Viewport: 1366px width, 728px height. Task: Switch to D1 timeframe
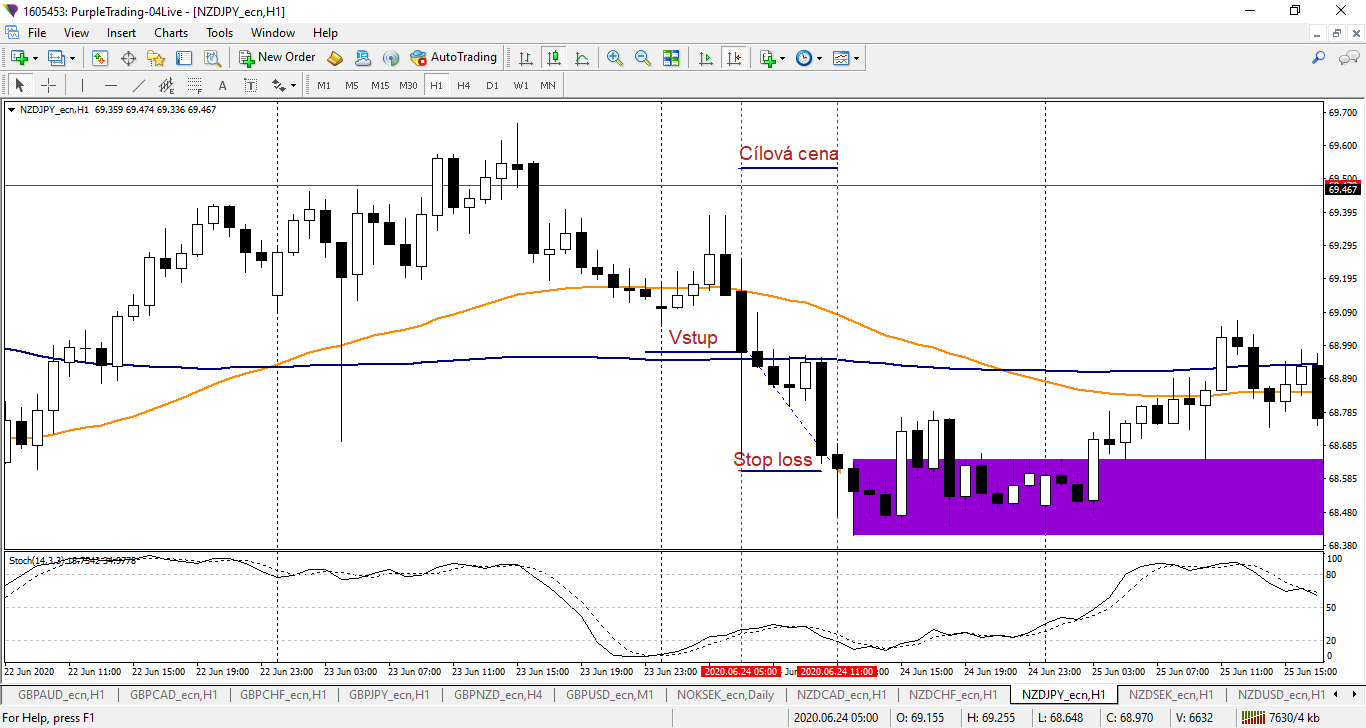[x=492, y=85]
